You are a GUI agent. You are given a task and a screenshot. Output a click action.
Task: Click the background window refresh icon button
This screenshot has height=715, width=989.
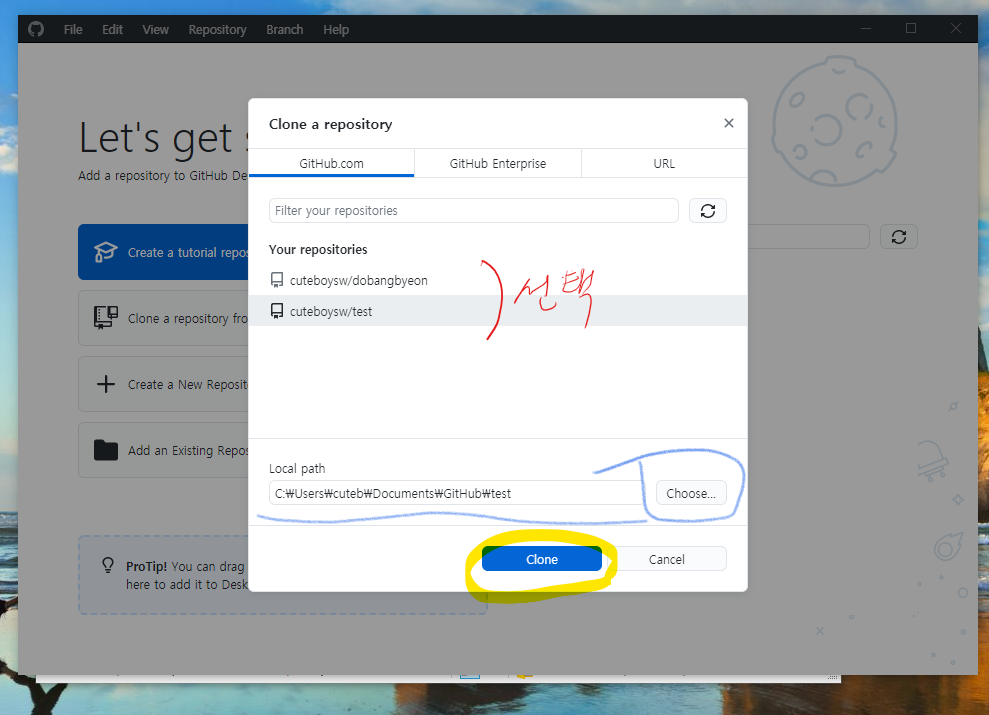[899, 237]
